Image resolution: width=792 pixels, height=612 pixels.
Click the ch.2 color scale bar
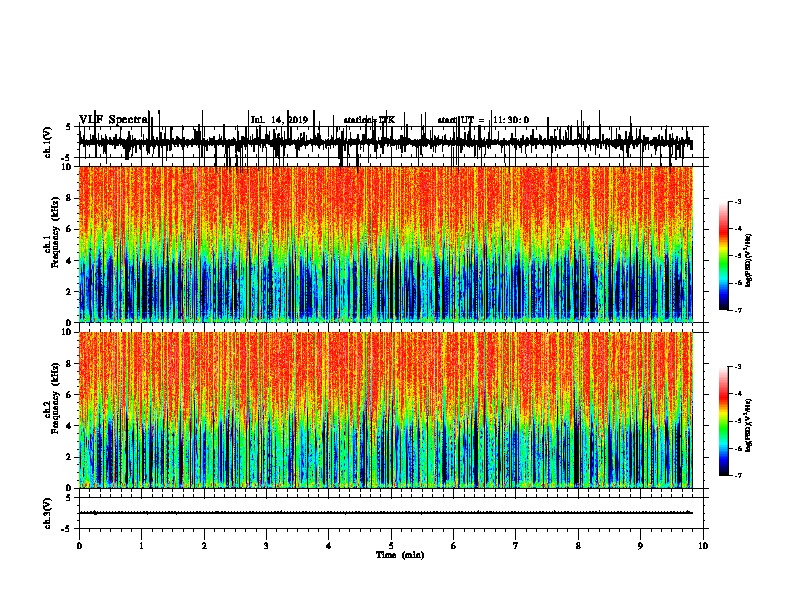(723, 421)
